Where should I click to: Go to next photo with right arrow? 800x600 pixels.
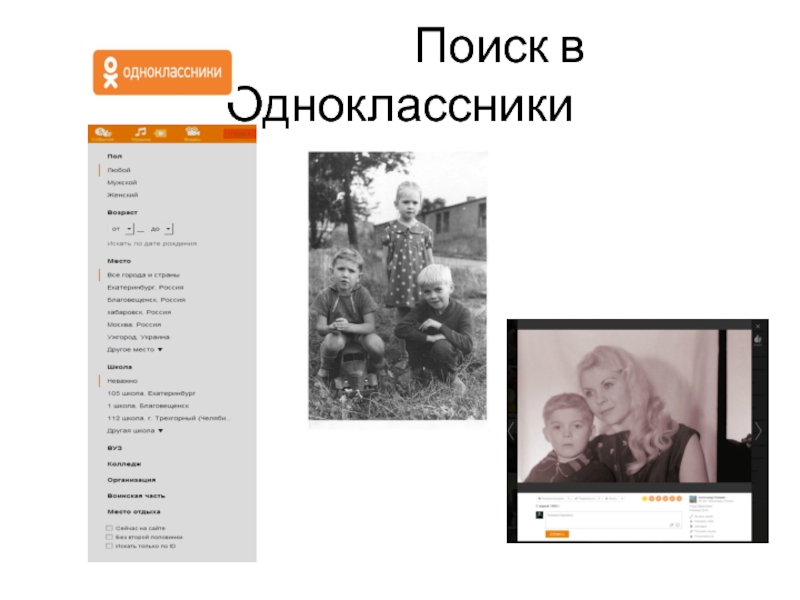[x=759, y=431]
